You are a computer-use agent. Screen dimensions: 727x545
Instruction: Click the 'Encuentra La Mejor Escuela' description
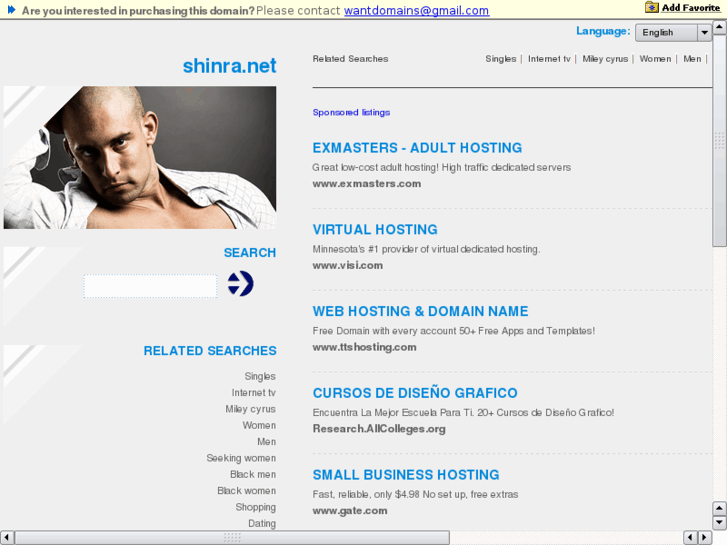click(x=463, y=413)
